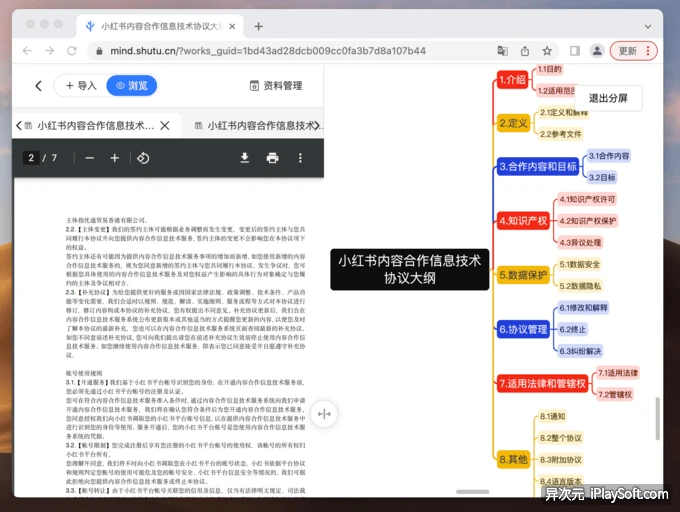The height and width of the screenshot is (512, 680).
Task: Click the browser forward arrow
Action: [x=49, y=51]
